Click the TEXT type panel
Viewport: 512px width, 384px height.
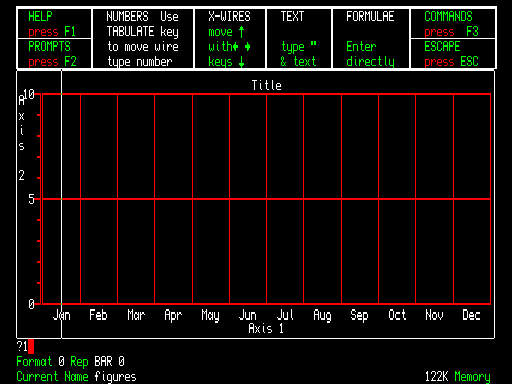299,39
